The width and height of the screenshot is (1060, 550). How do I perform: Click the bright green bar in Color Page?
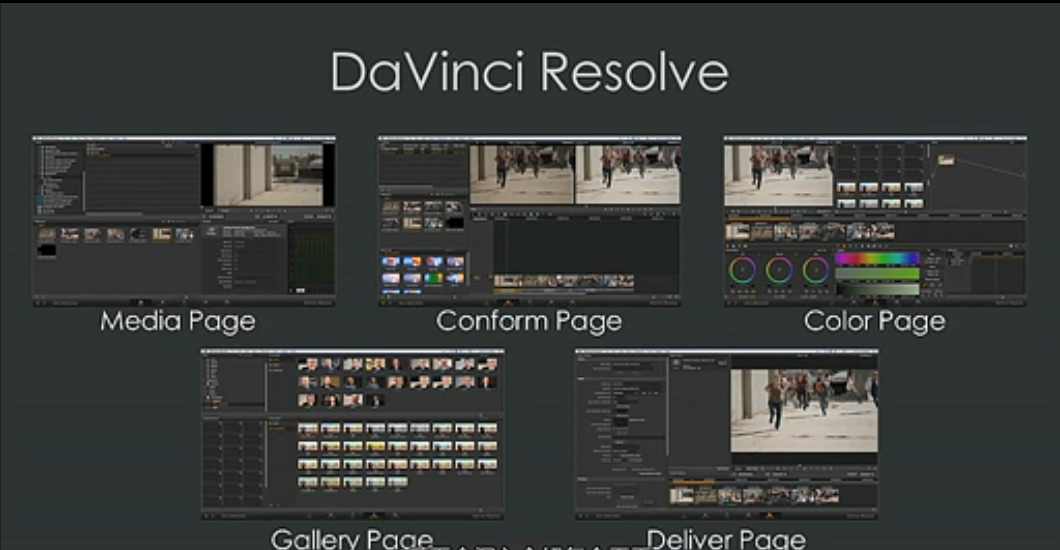[877, 274]
